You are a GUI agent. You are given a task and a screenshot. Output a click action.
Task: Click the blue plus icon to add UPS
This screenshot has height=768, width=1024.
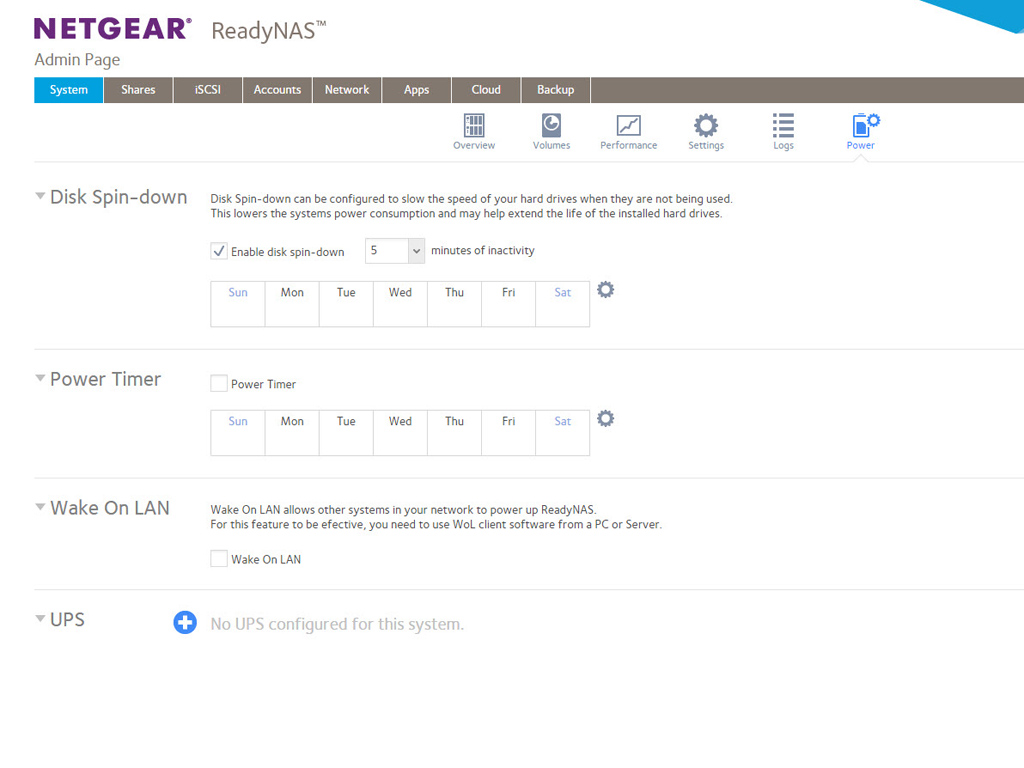pos(185,622)
